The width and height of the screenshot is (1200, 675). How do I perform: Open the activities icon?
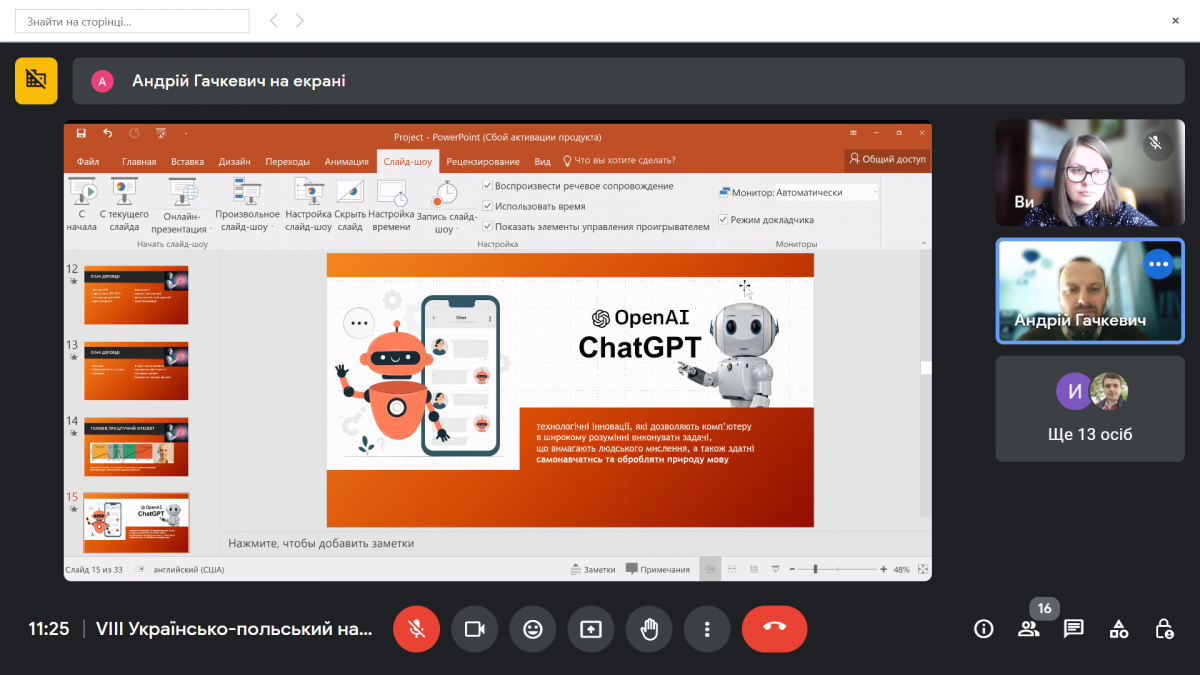1119,629
